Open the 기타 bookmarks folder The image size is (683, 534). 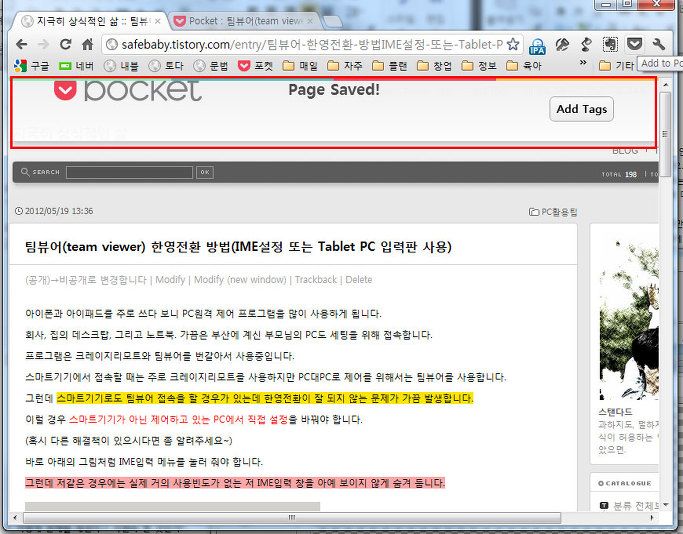click(616, 66)
